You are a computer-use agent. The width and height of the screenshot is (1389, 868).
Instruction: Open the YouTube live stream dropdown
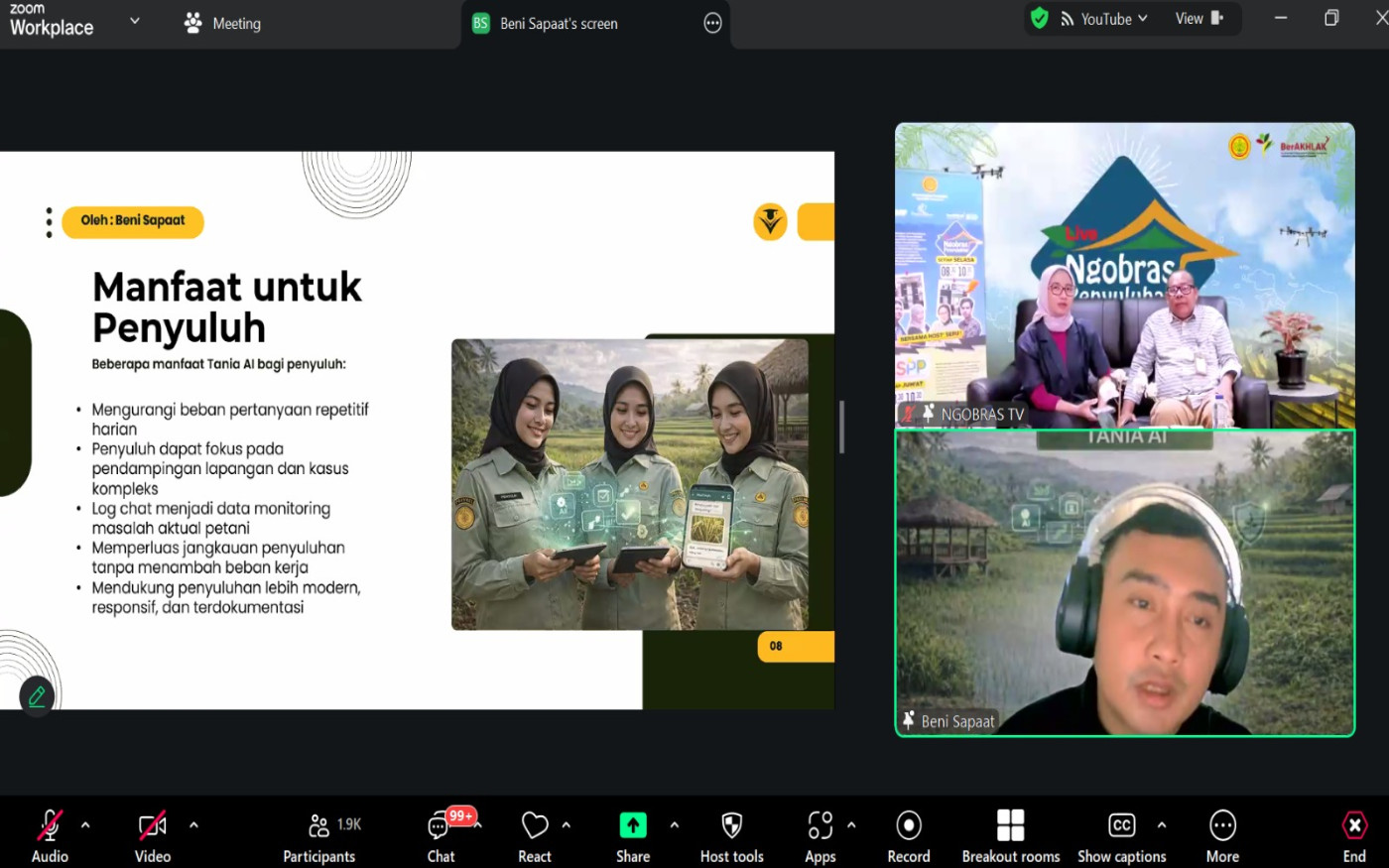click(x=1104, y=19)
